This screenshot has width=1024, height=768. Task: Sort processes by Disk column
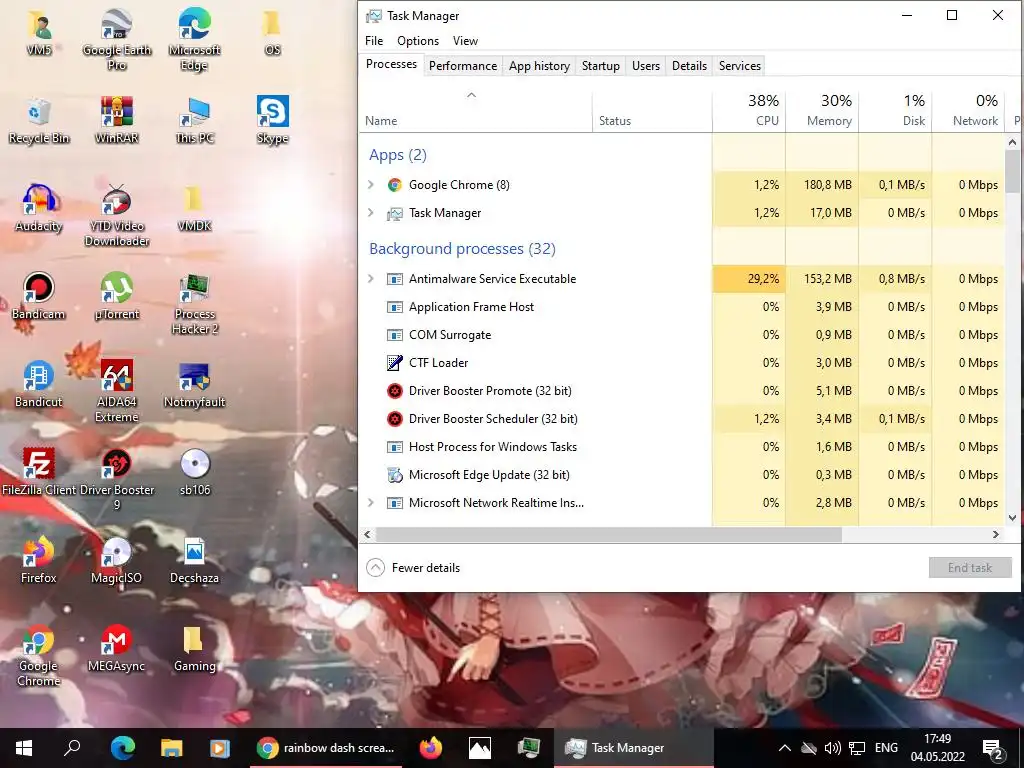(x=895, y=111)
